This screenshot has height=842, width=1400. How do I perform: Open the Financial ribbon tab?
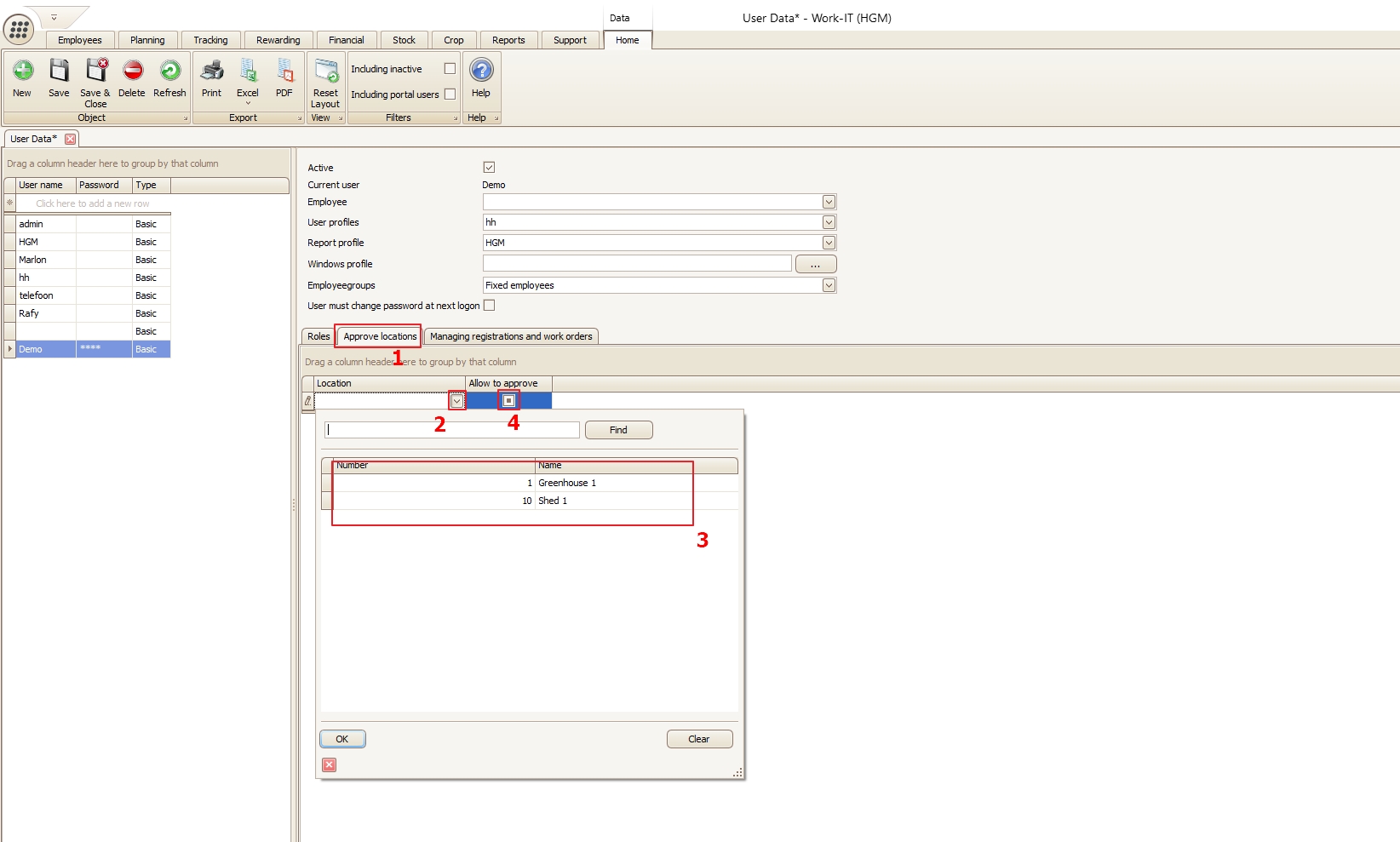click(347, 40)
